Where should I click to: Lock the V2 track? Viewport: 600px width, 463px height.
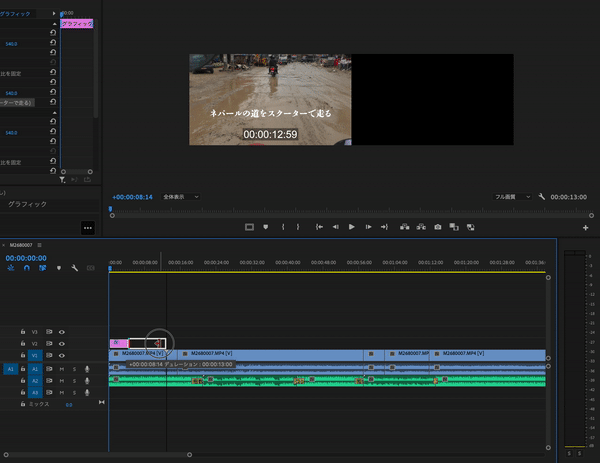[23, 343]
